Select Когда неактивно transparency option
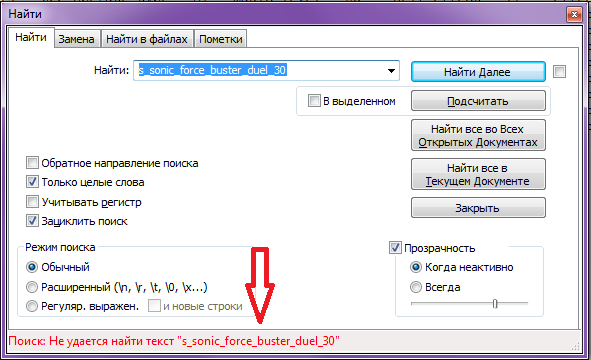Screen dimensions: 591x360 (x=416, y=267)
